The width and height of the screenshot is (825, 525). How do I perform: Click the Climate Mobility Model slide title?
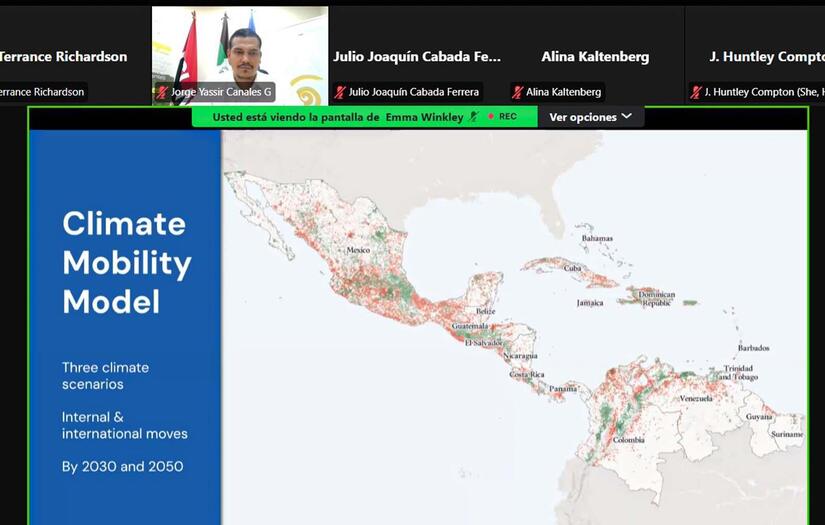[x=126, y=262]
